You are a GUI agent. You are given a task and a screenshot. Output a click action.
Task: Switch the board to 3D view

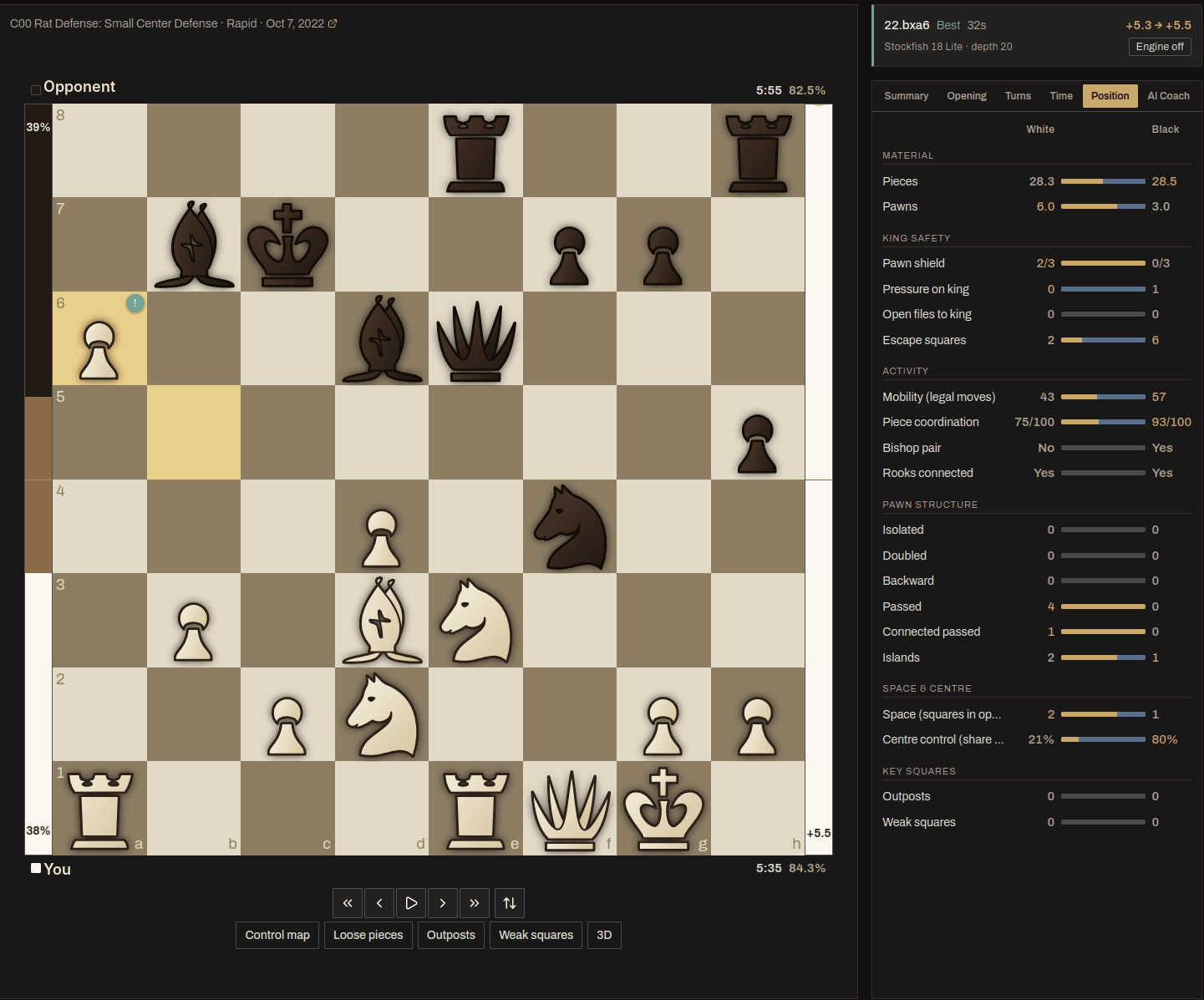click(604, 935)
